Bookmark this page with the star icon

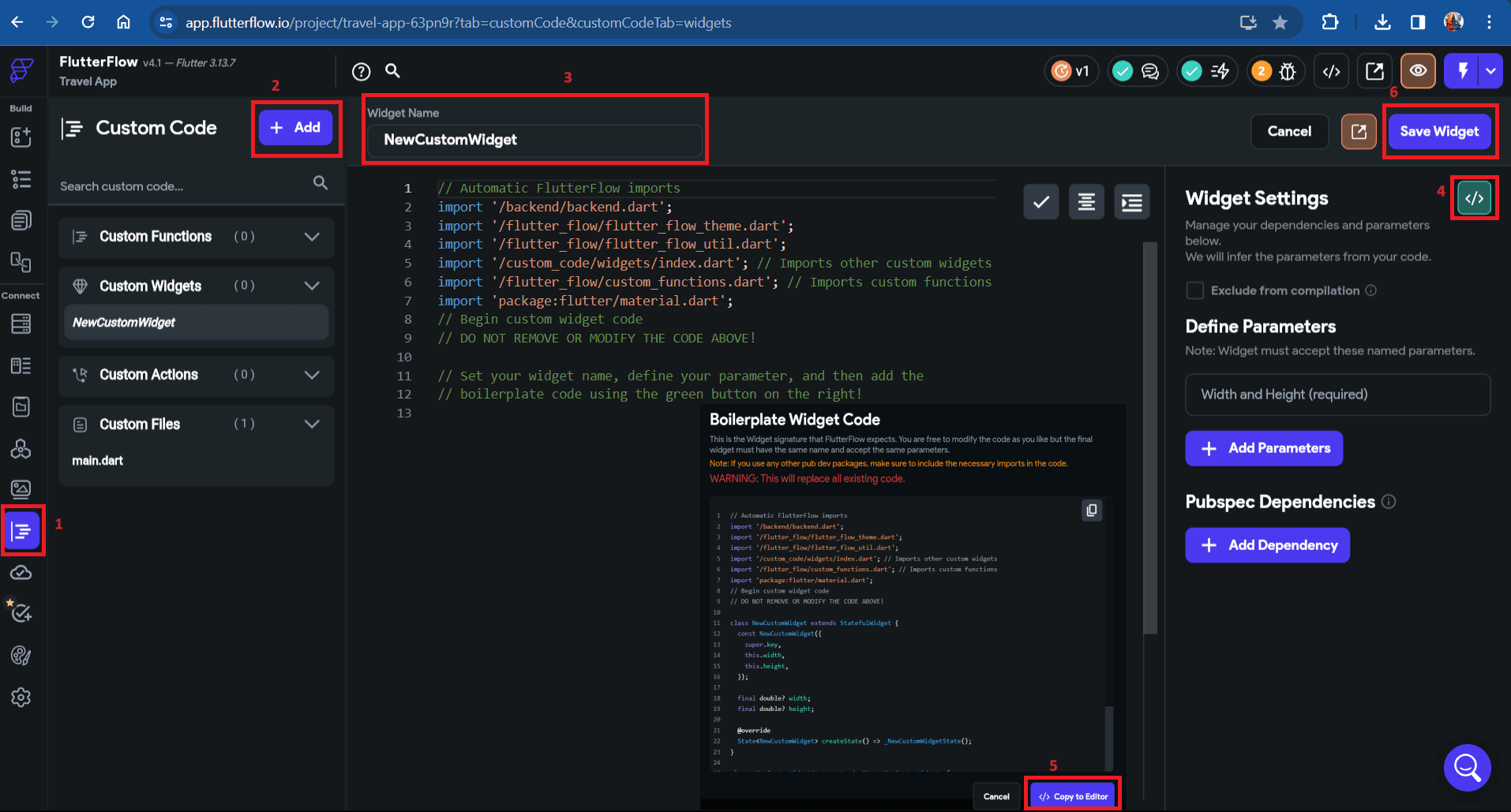(x=1280, y=23)
